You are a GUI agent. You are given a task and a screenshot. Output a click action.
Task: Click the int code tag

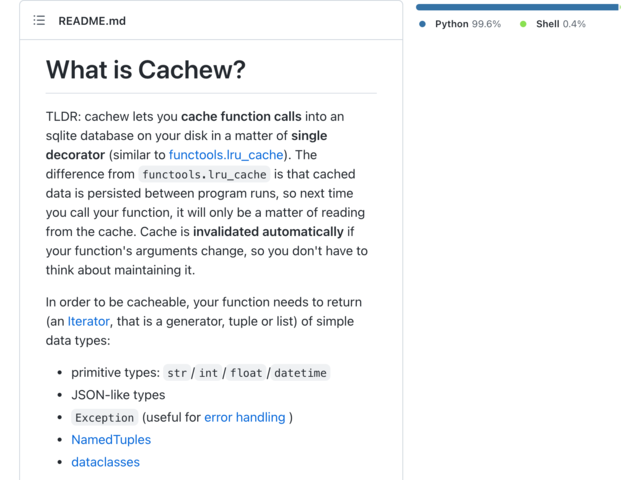208,373
